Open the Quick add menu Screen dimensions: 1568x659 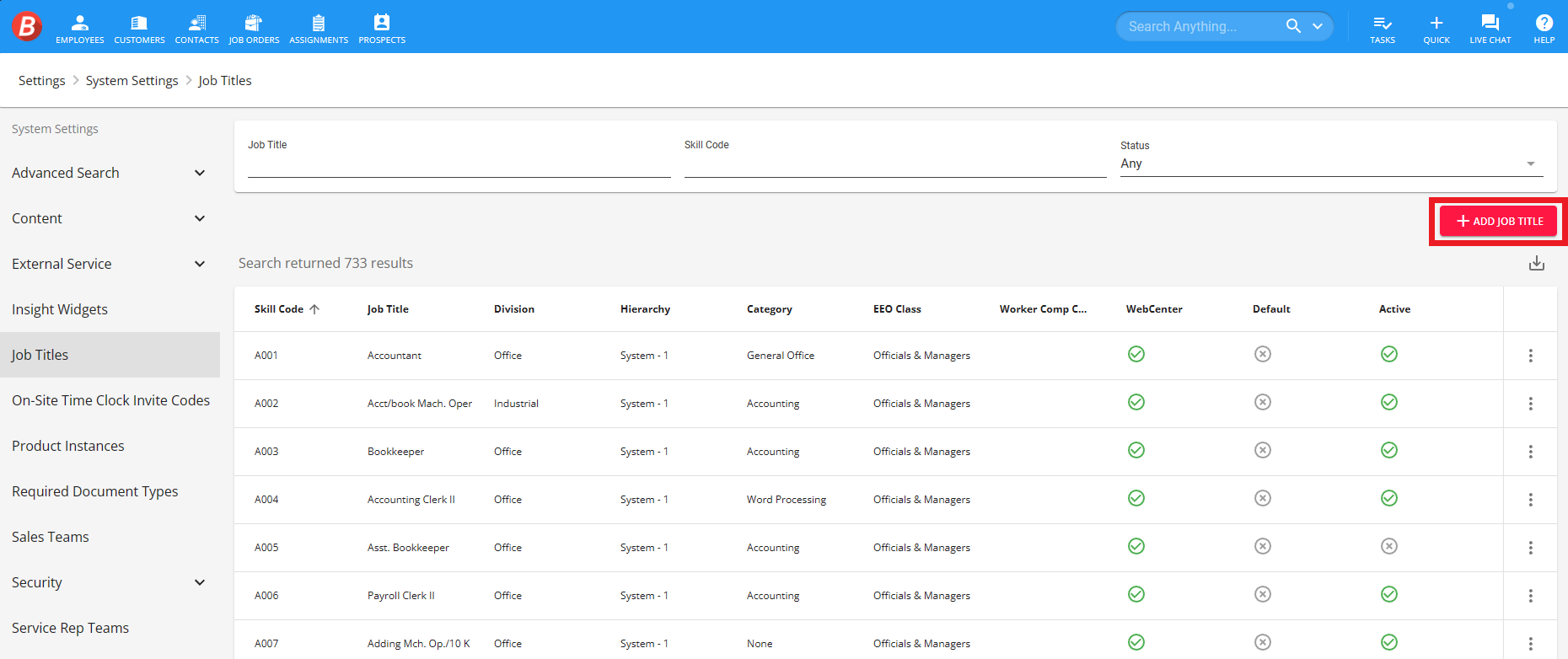click(x=1436, y=29)
